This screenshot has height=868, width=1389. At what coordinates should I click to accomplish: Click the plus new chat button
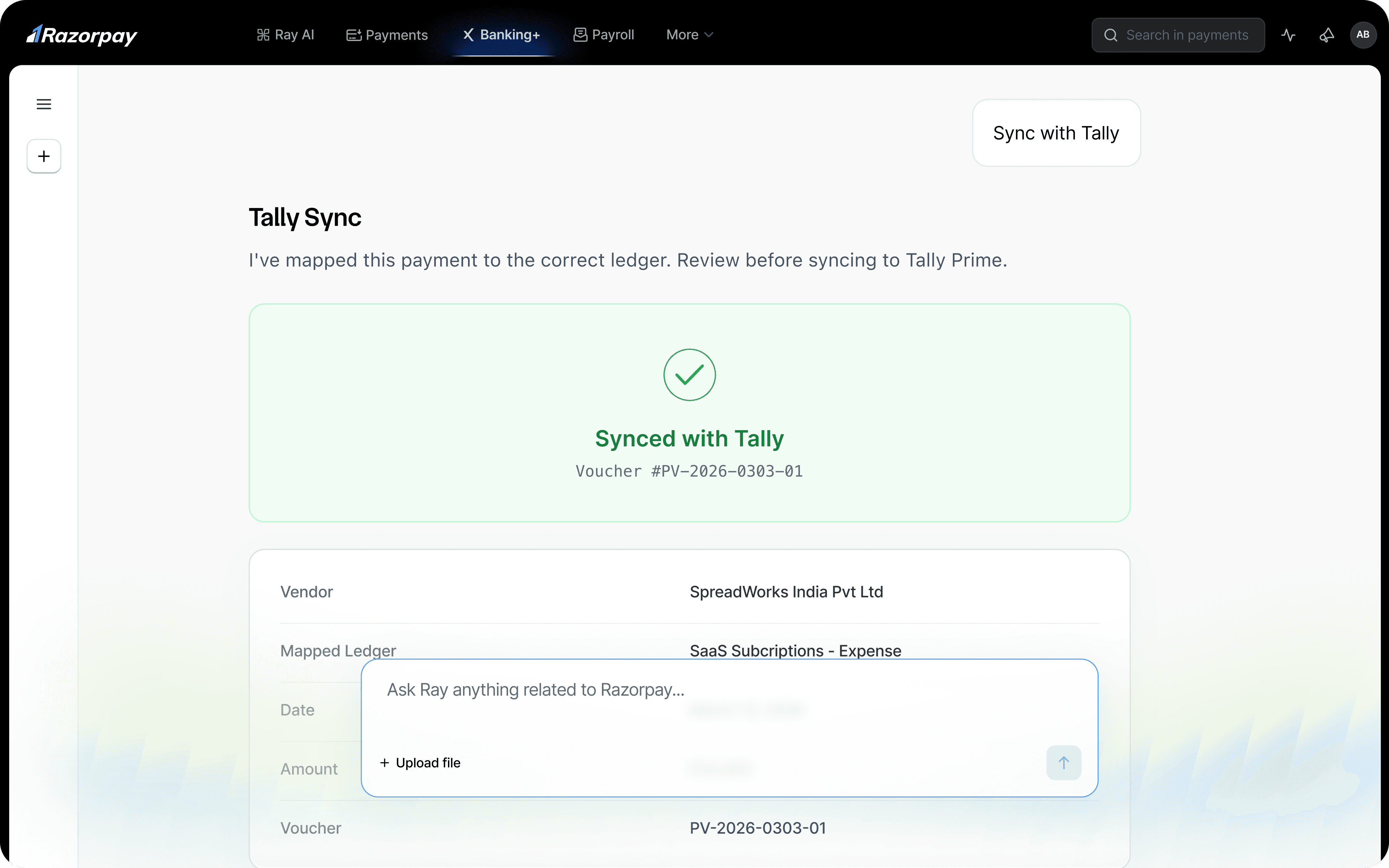[x=44, y=156]
